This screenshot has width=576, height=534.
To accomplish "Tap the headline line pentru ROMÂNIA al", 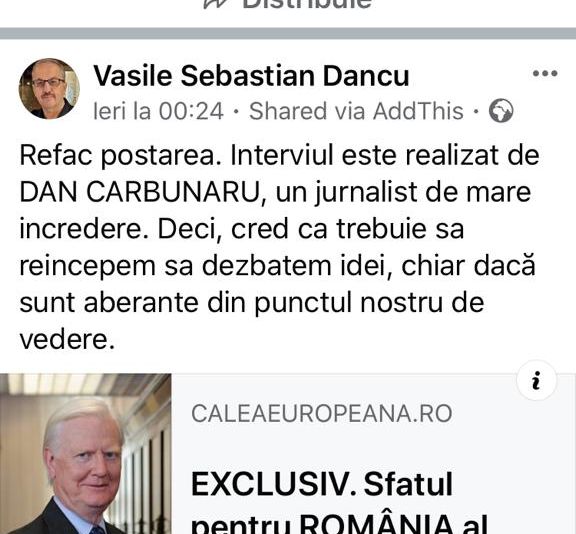I will 340,524.
